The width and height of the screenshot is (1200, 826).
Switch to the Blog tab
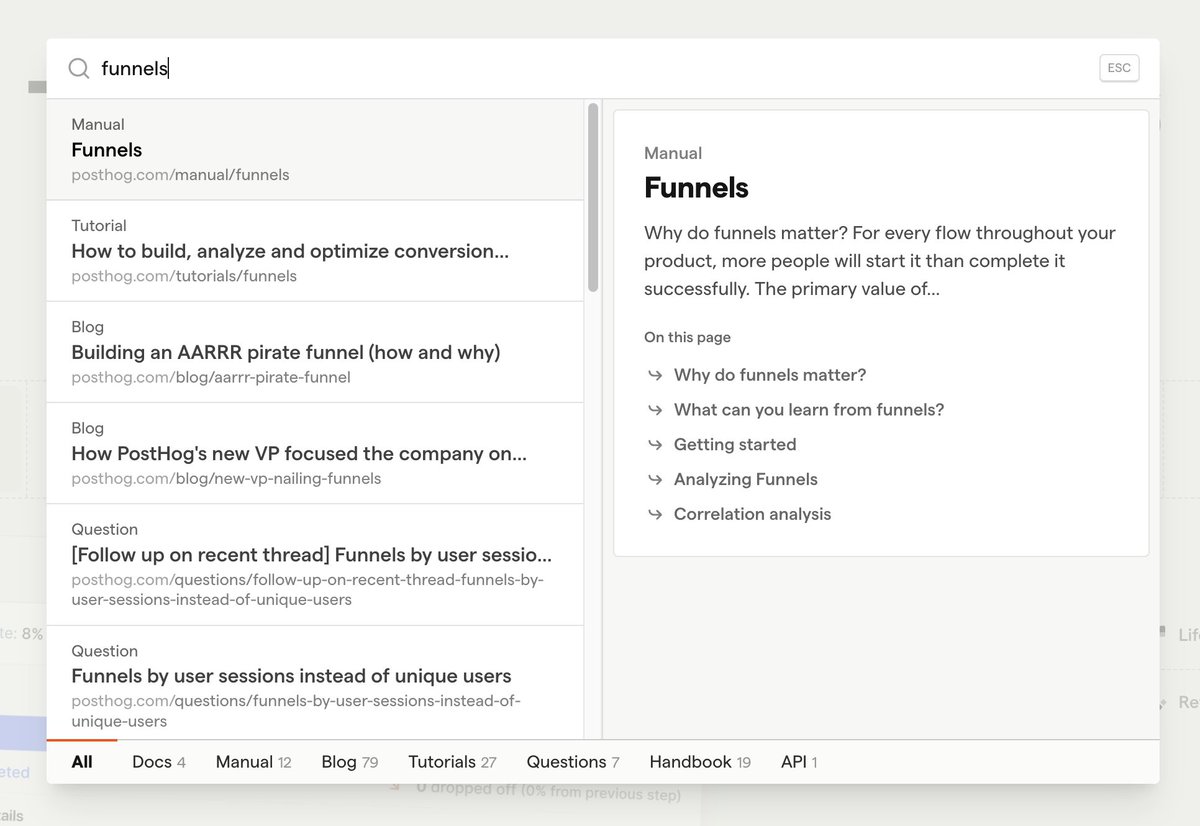coord(349,762)
